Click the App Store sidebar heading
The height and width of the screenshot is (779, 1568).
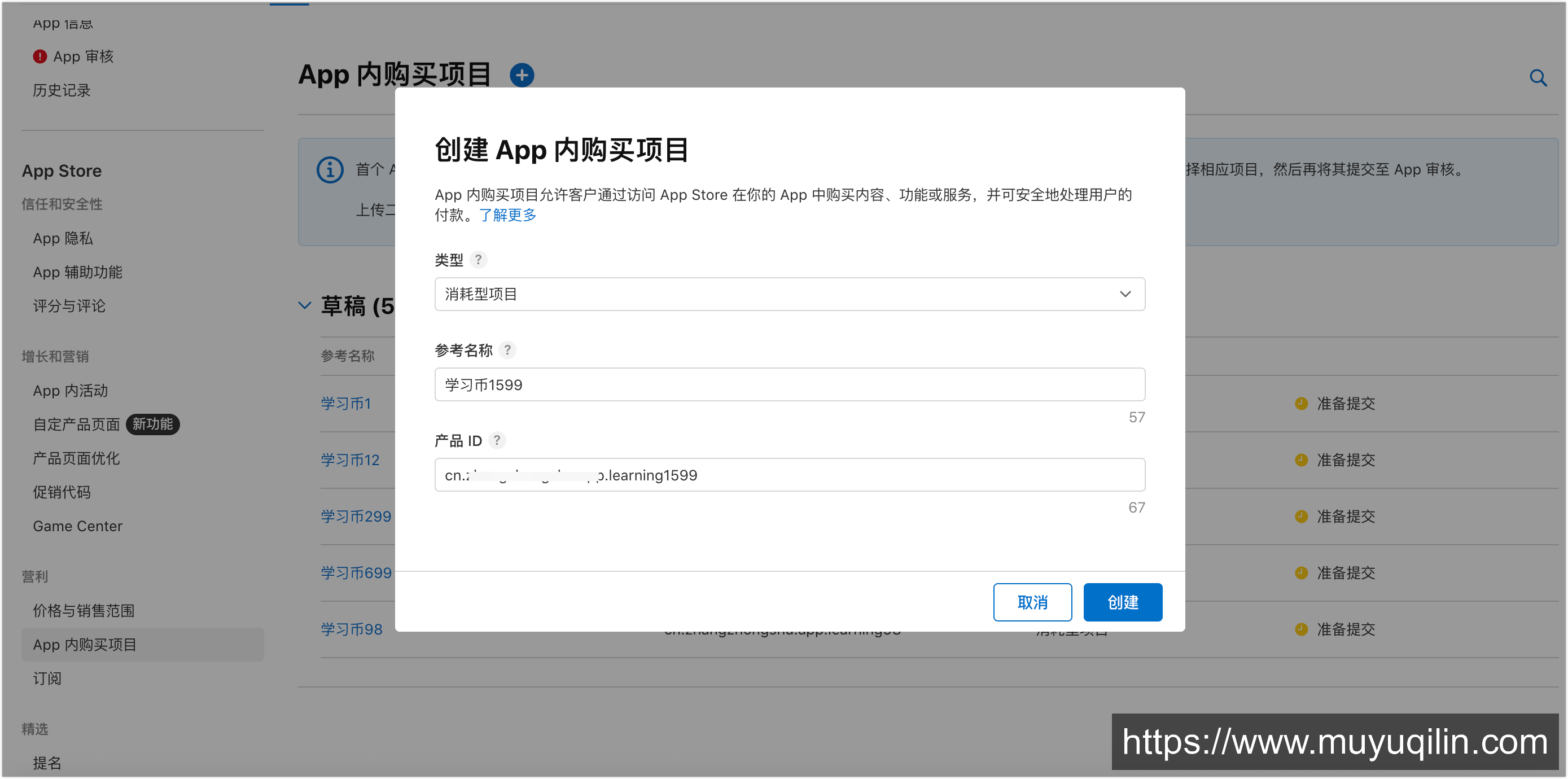tap(62, 171)
